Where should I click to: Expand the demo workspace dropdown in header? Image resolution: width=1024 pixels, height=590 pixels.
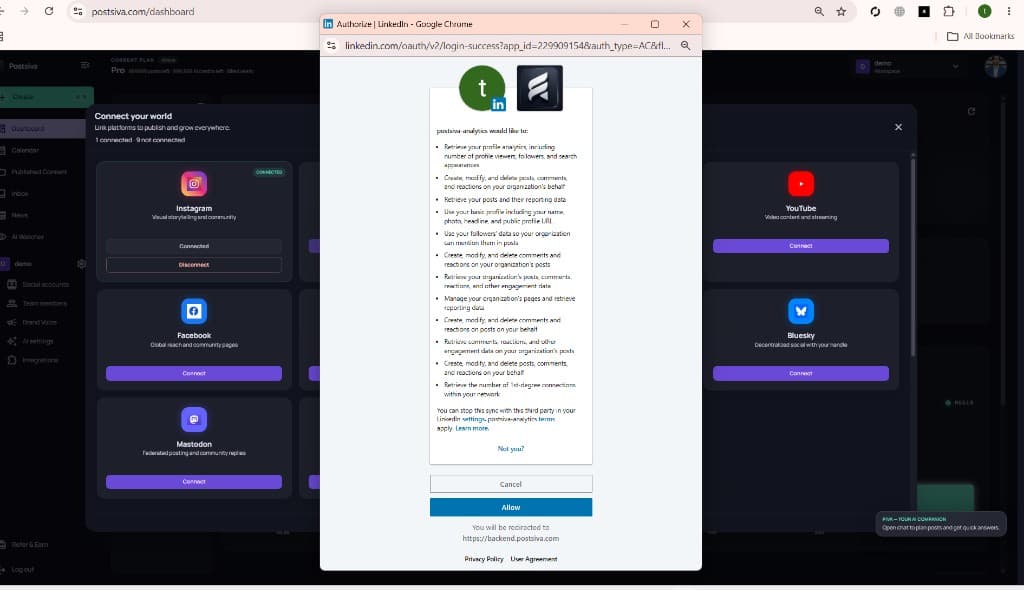(x=955, y=66)
